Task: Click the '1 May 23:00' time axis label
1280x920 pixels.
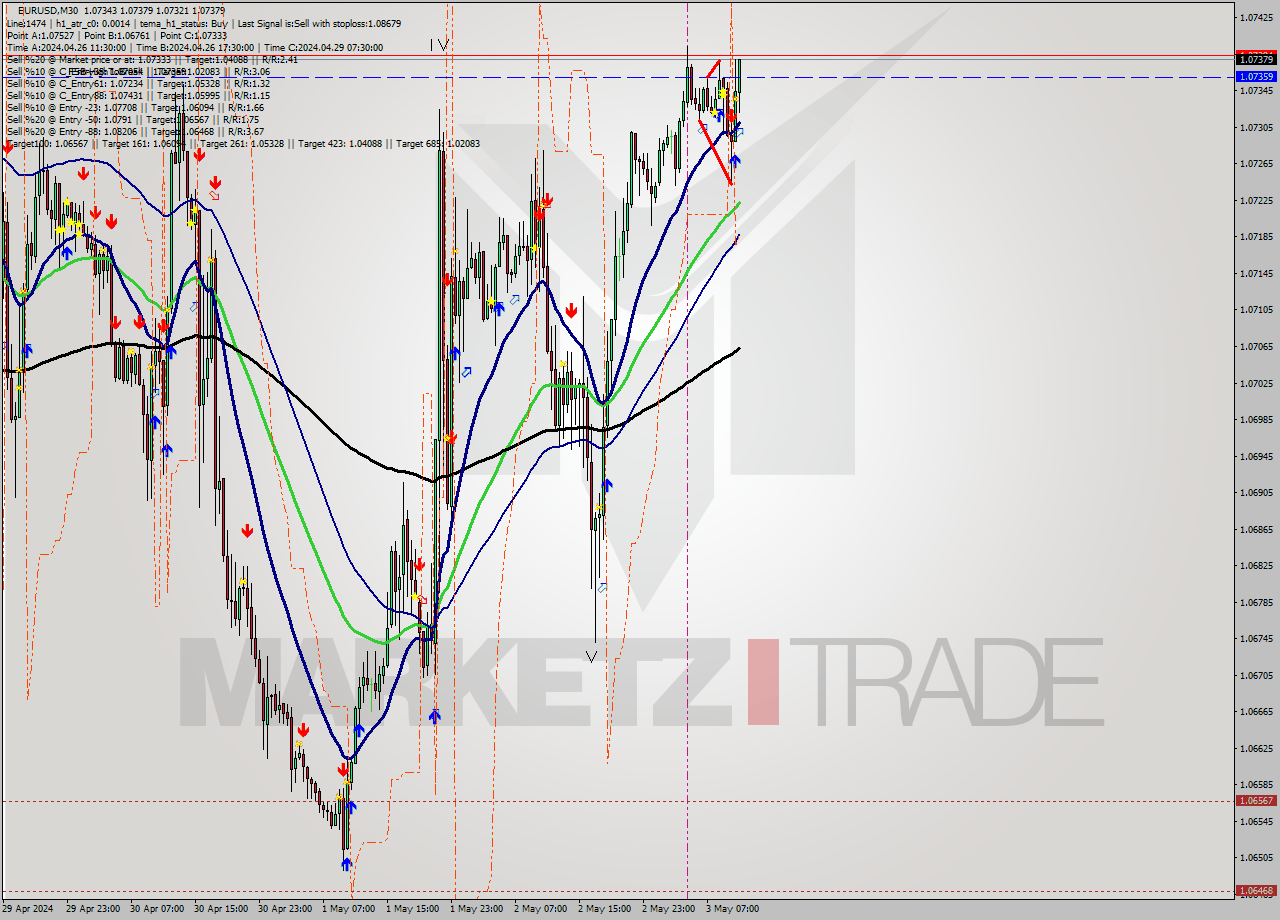Action: pyautogui.click(x=475, y=909)
